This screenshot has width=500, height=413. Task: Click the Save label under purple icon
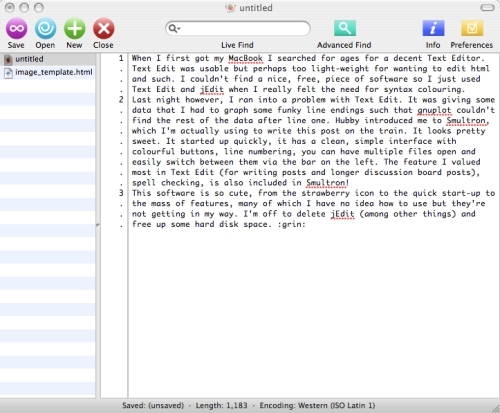pos(16,45)
